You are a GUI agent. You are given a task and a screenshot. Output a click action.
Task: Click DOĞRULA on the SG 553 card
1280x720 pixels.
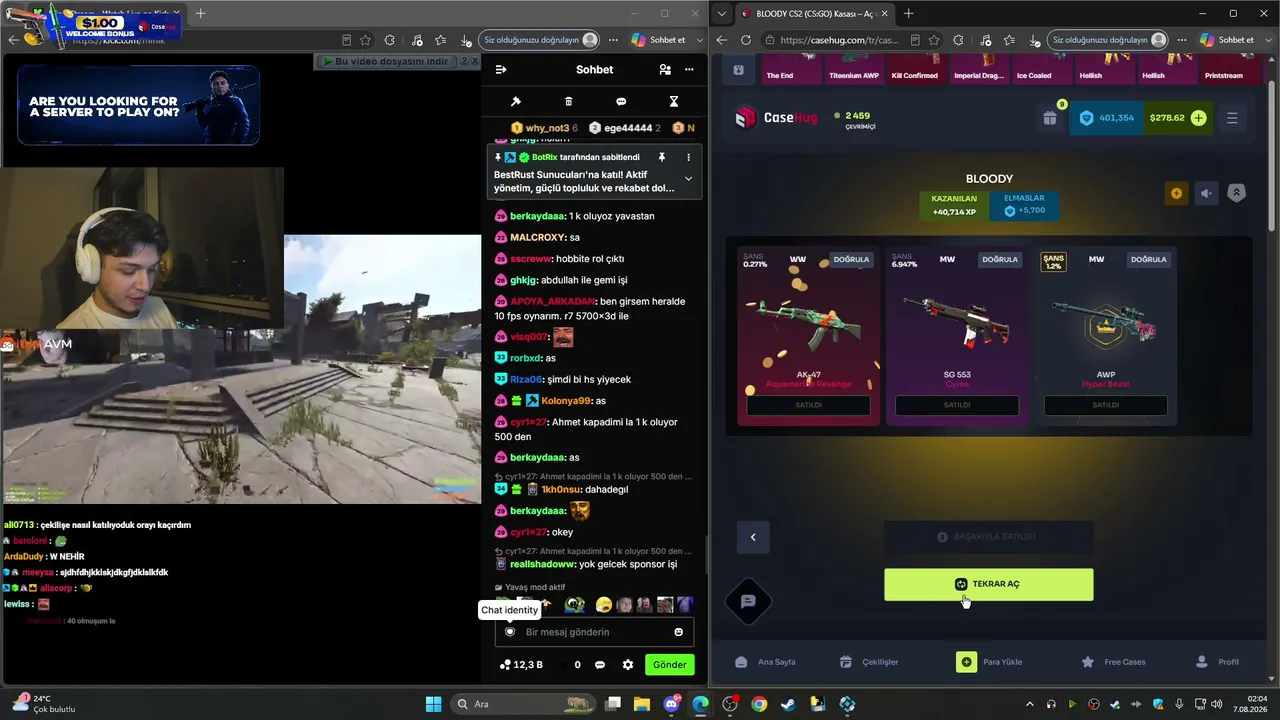(1000, 260)
